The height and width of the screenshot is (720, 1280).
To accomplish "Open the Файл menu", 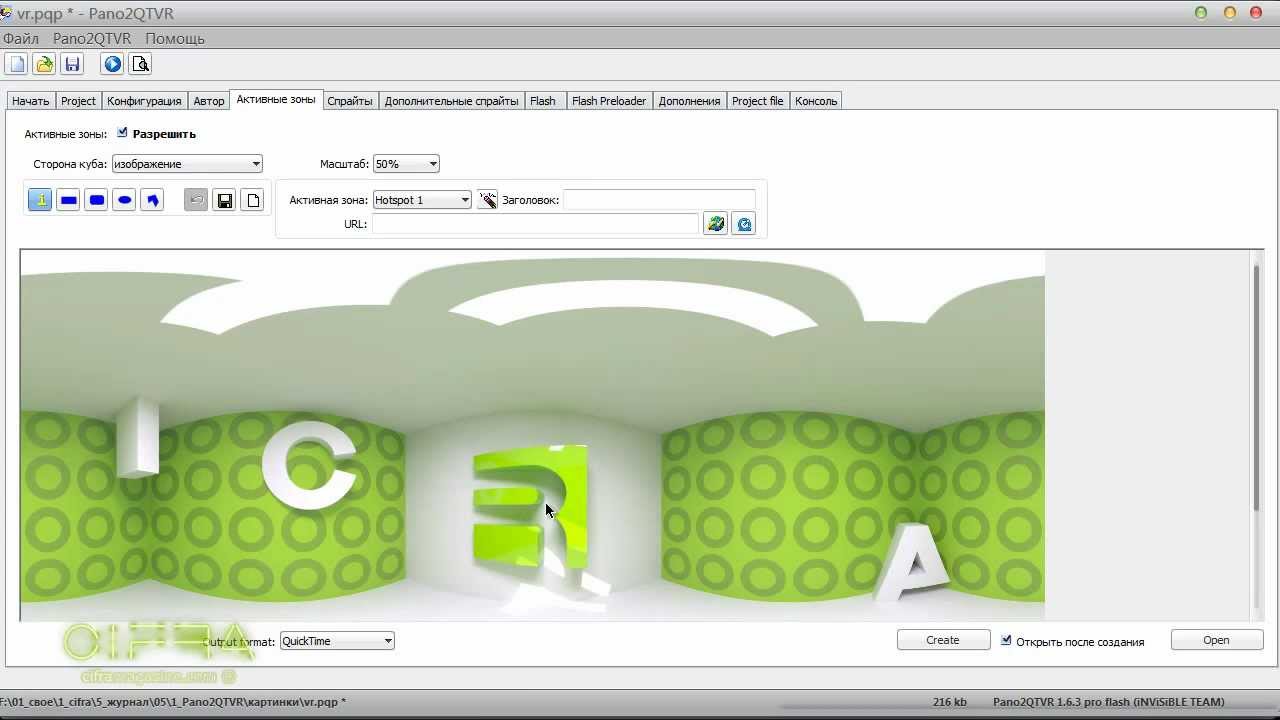I will (x=20, y=38).
